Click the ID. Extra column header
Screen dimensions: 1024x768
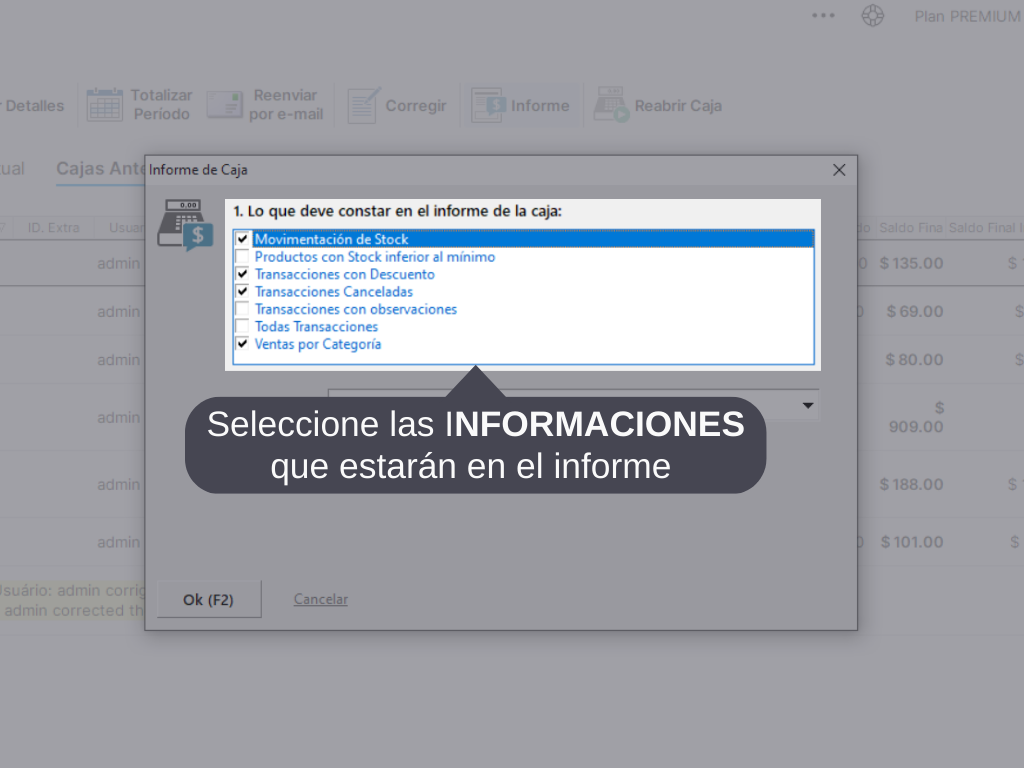(54, 228)
